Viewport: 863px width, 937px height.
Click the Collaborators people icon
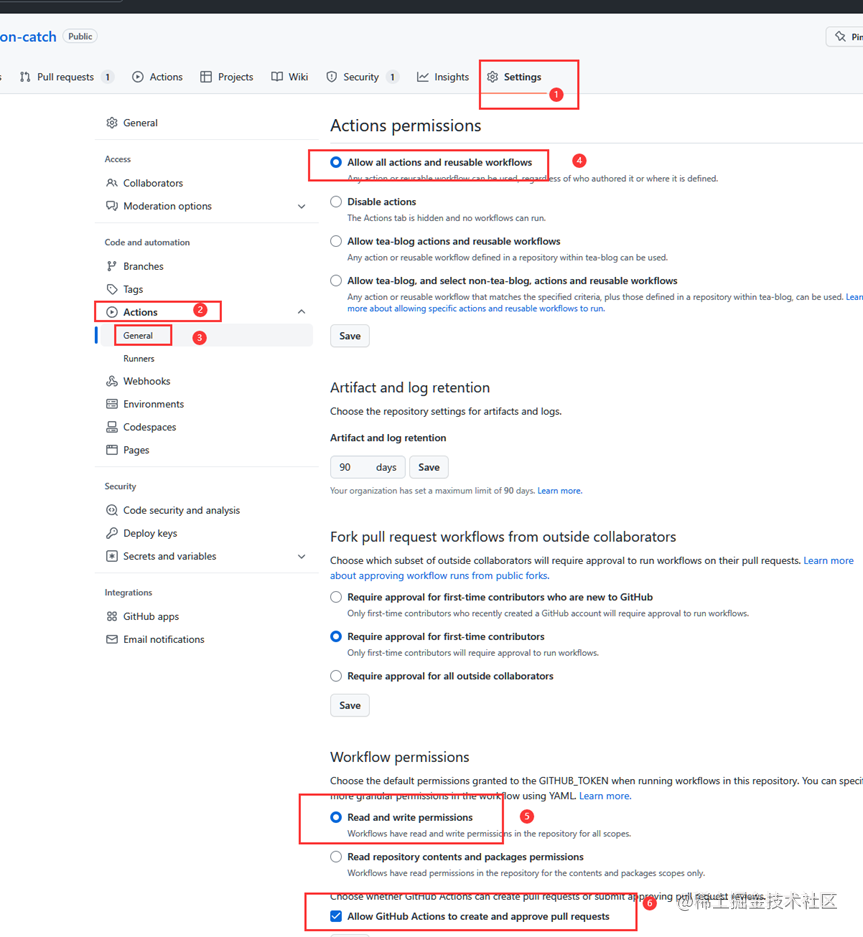tap(112, 183)
